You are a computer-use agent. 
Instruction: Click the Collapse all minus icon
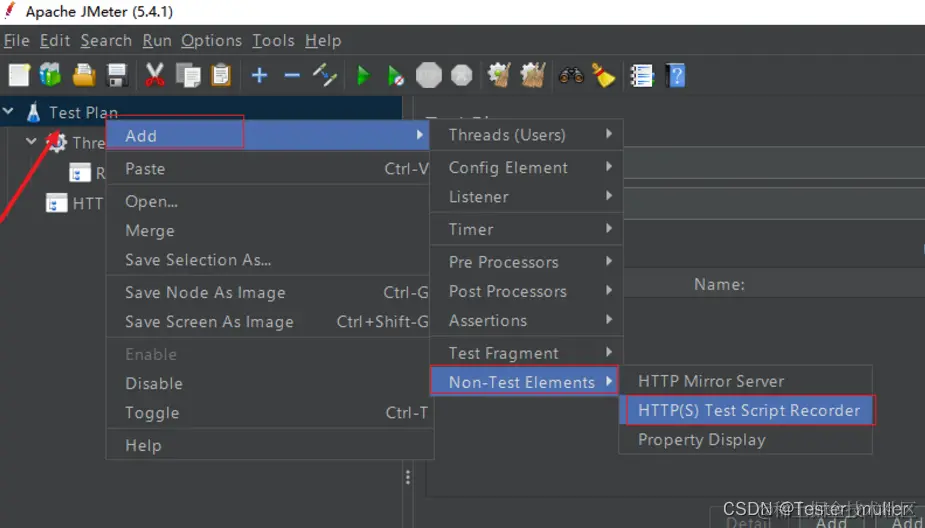[x=292, y=76]
